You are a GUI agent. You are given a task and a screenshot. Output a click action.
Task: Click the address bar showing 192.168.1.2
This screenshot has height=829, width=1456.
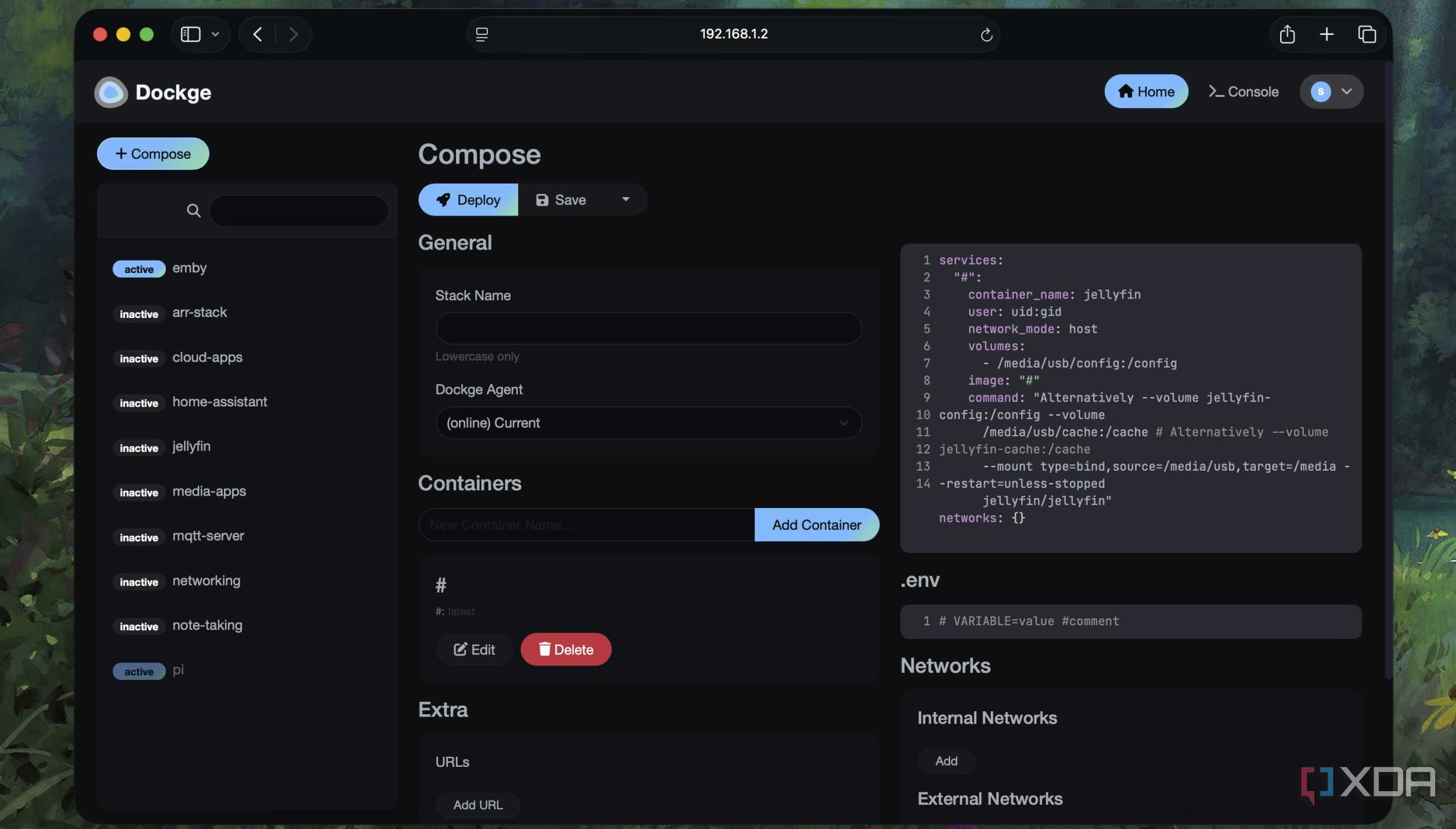point(733,34)
